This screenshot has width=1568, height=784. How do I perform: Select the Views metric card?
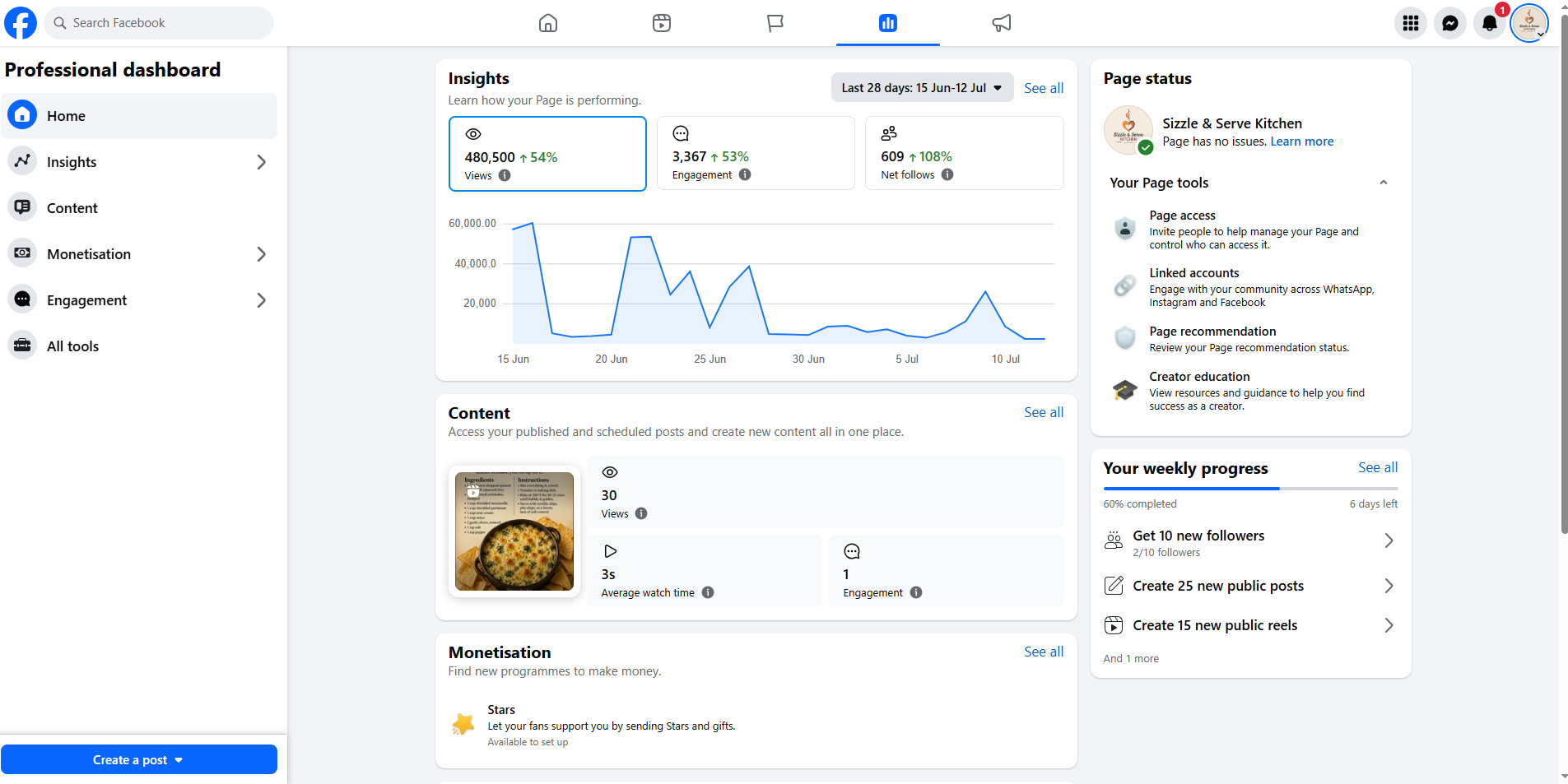[x=547, y=154]
